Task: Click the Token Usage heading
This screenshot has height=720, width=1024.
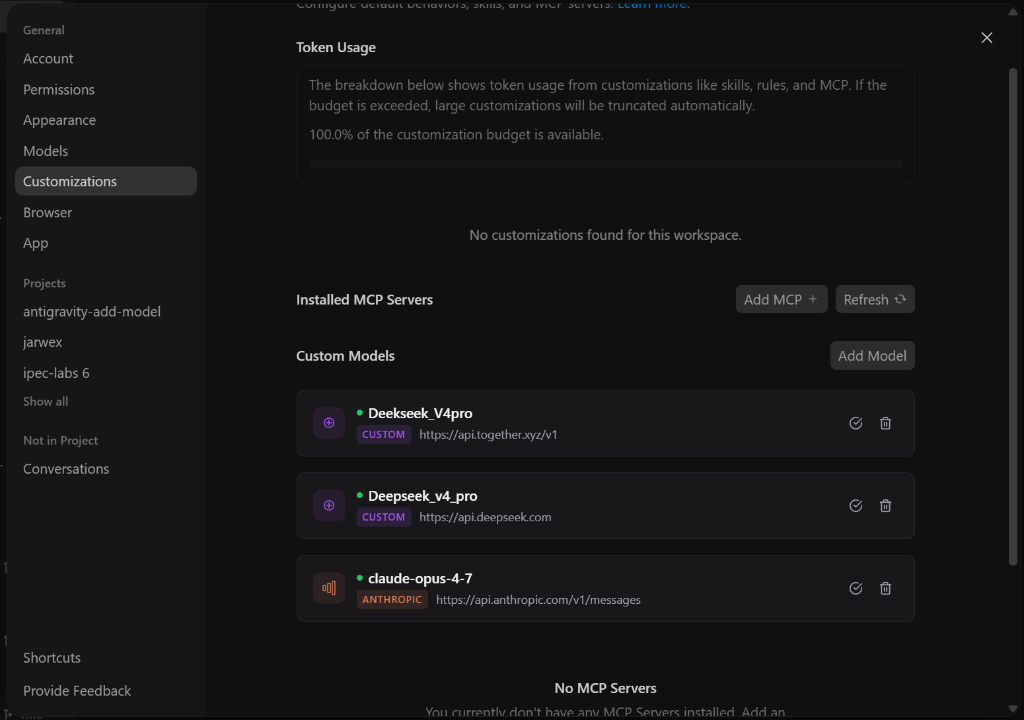Action: tap(336, 47)
